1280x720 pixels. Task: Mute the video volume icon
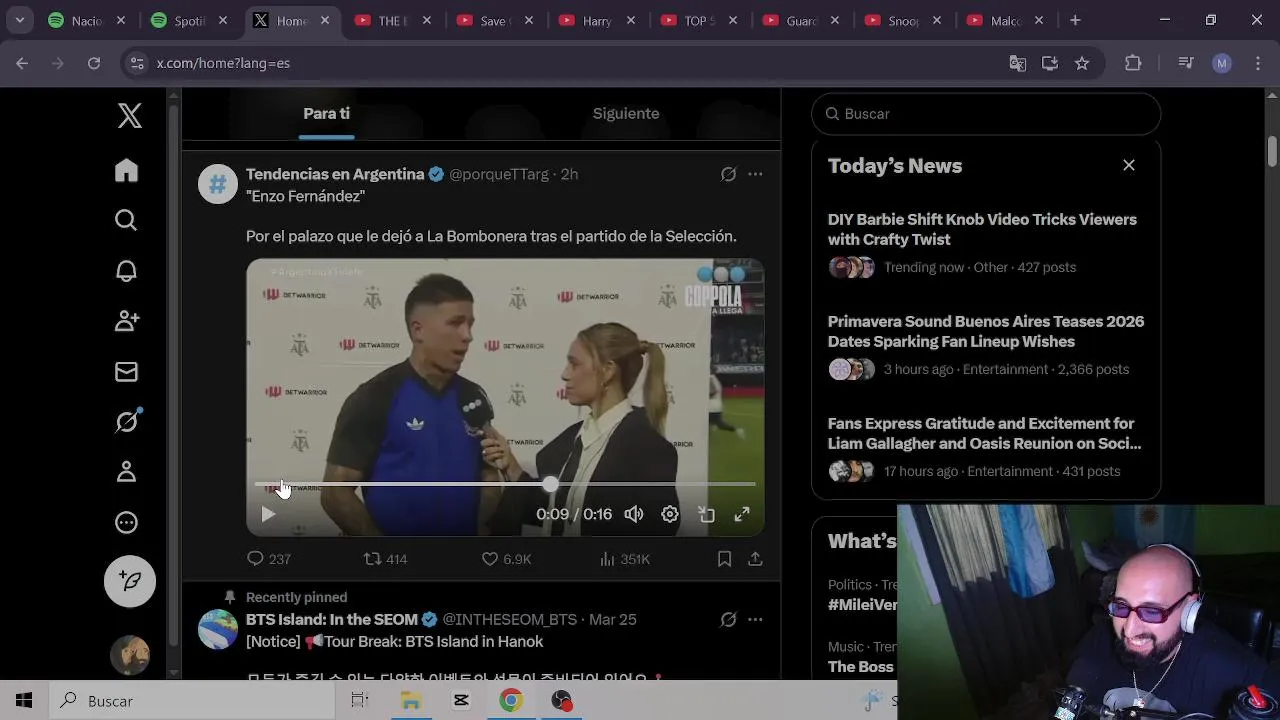point(634,514)
